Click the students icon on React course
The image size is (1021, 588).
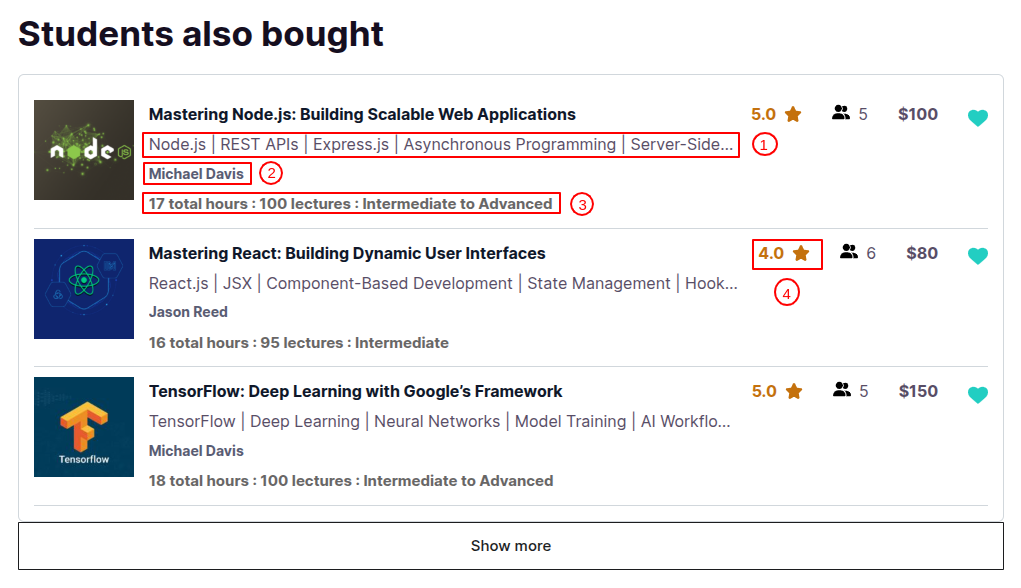848,252
